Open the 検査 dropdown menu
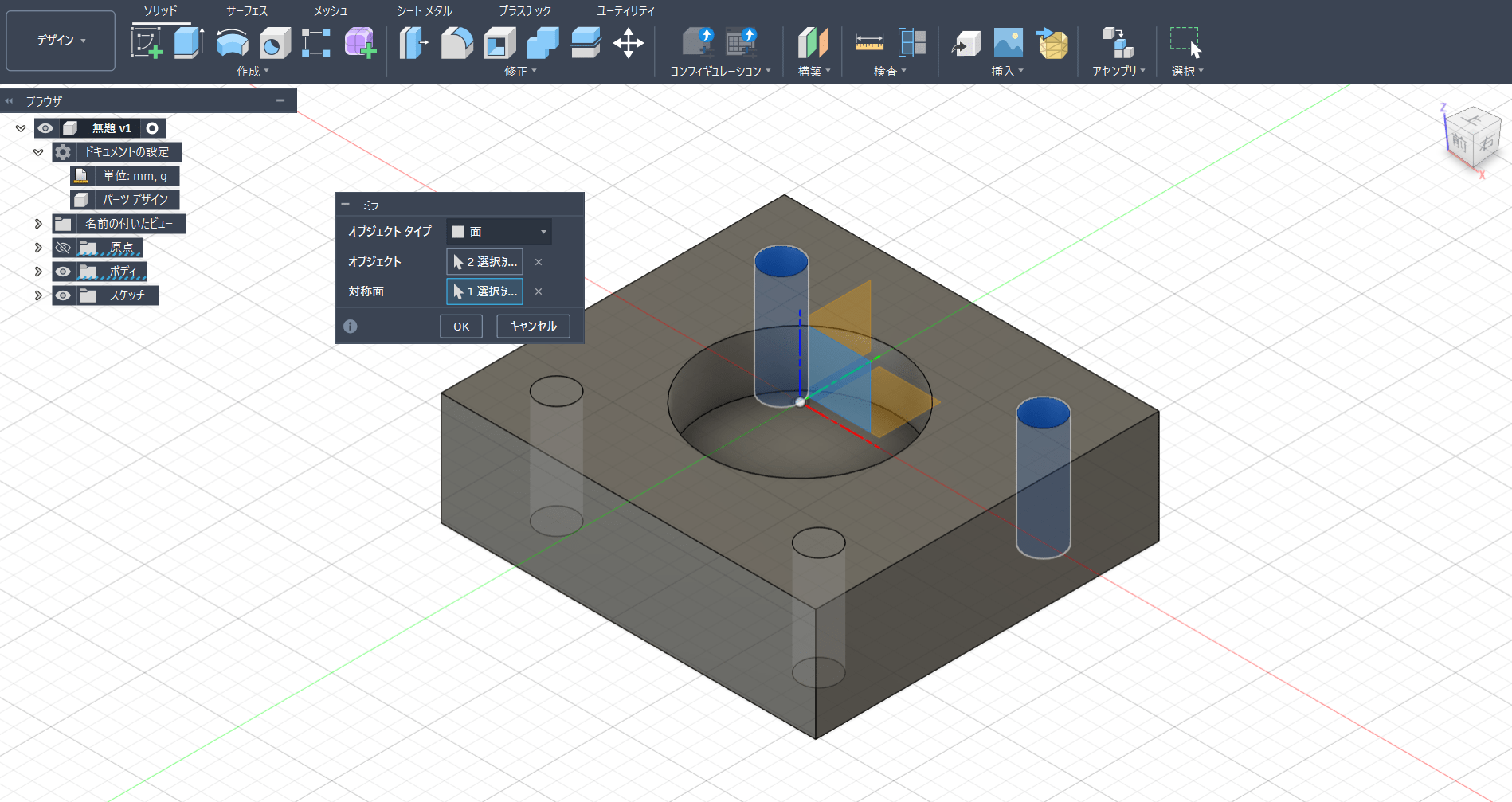Image resolution: width=1512 pixels, height=802 pixels. pyautogui.click(x=890, y=72)
